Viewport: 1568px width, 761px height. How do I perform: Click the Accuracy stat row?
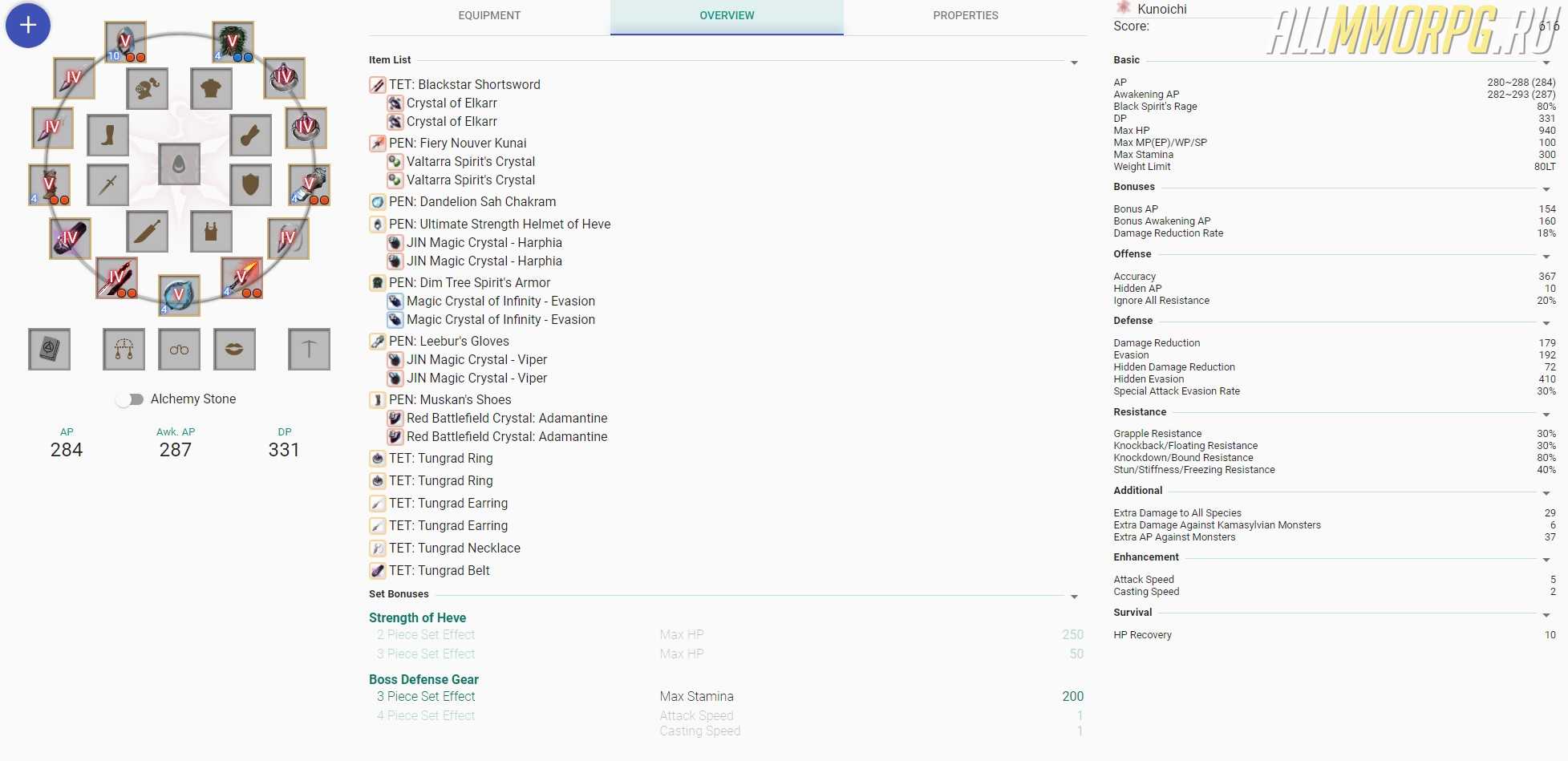click(x=1335, y=277)
